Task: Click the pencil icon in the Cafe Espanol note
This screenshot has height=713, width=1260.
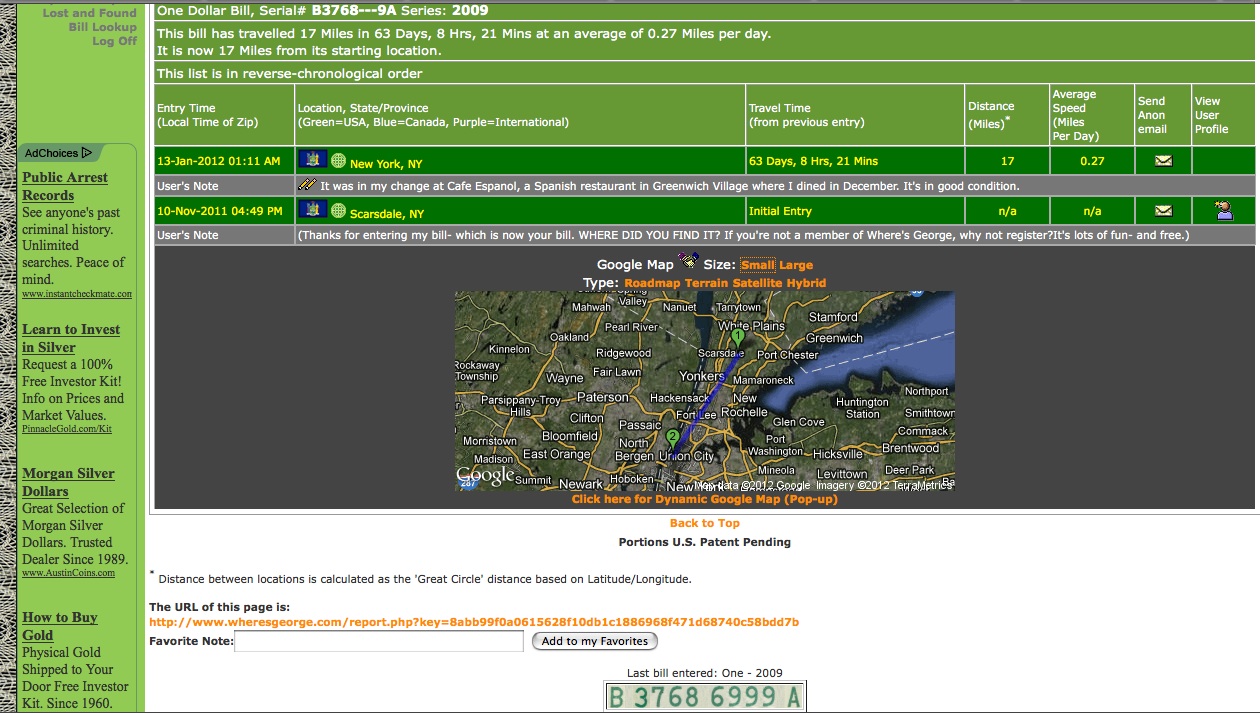Action: click(307, 185)
